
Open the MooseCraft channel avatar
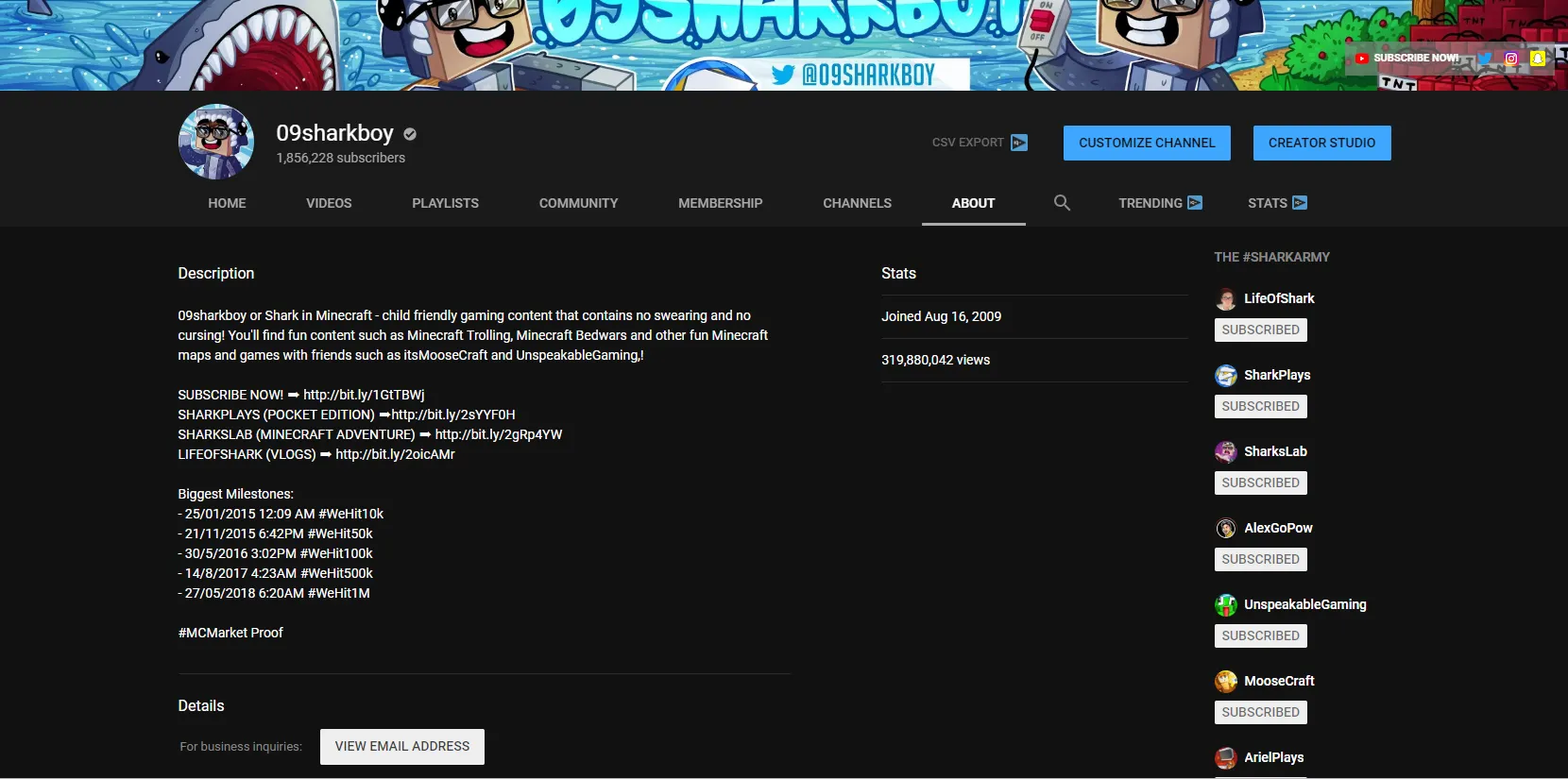pos(1226,682)
